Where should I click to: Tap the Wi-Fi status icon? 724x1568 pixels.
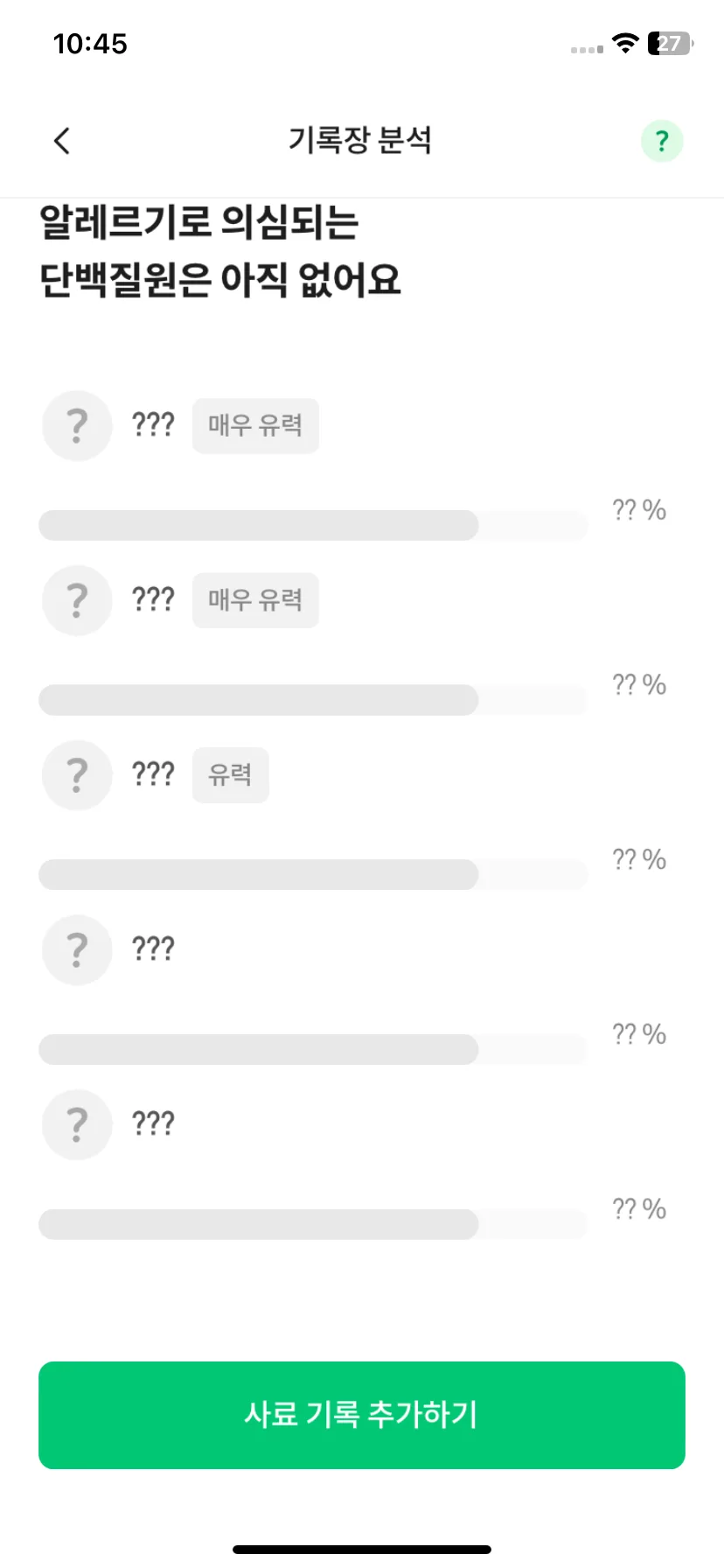tap(625, 43)
